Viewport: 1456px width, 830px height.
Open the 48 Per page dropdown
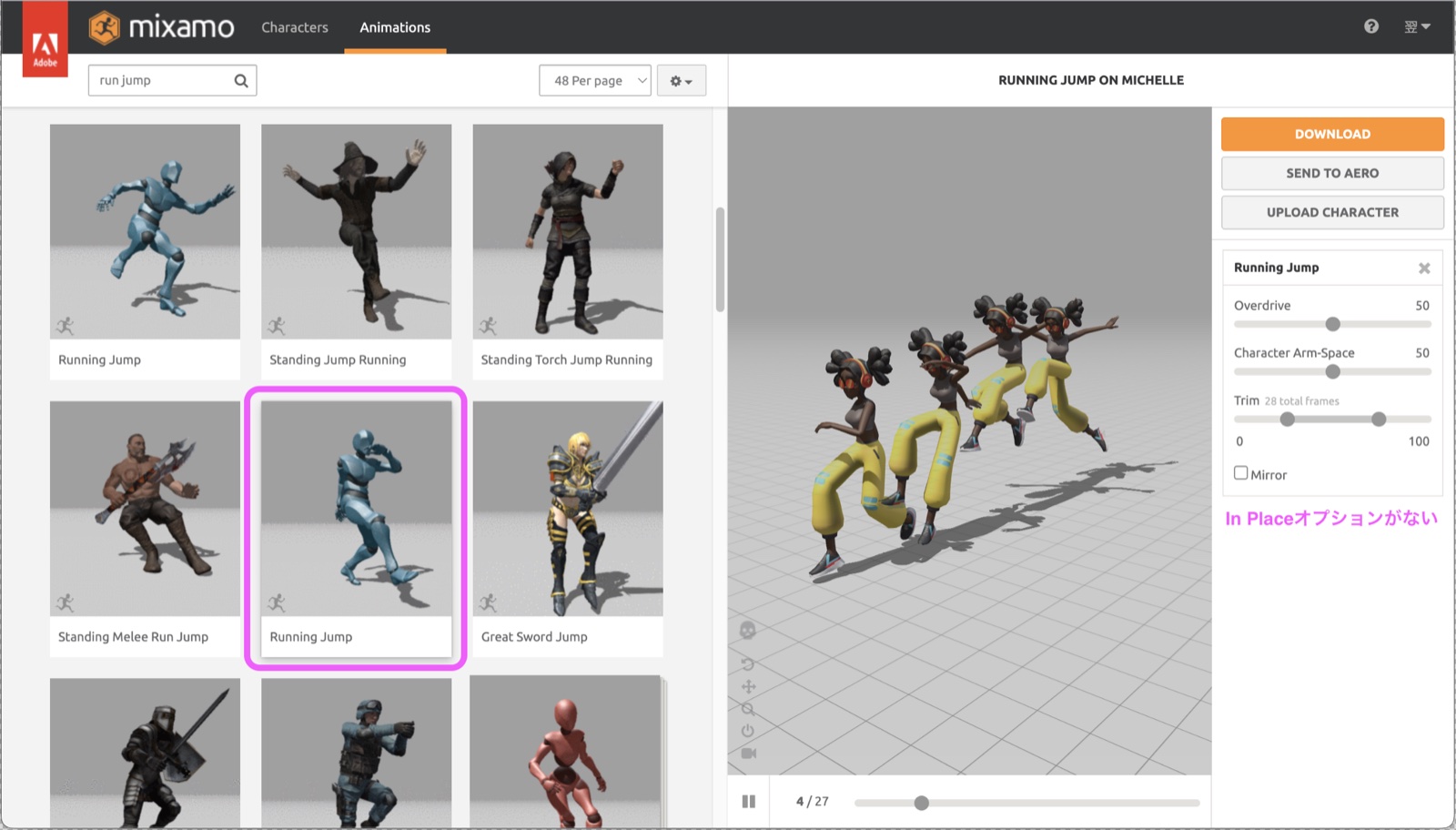(595, 80)
